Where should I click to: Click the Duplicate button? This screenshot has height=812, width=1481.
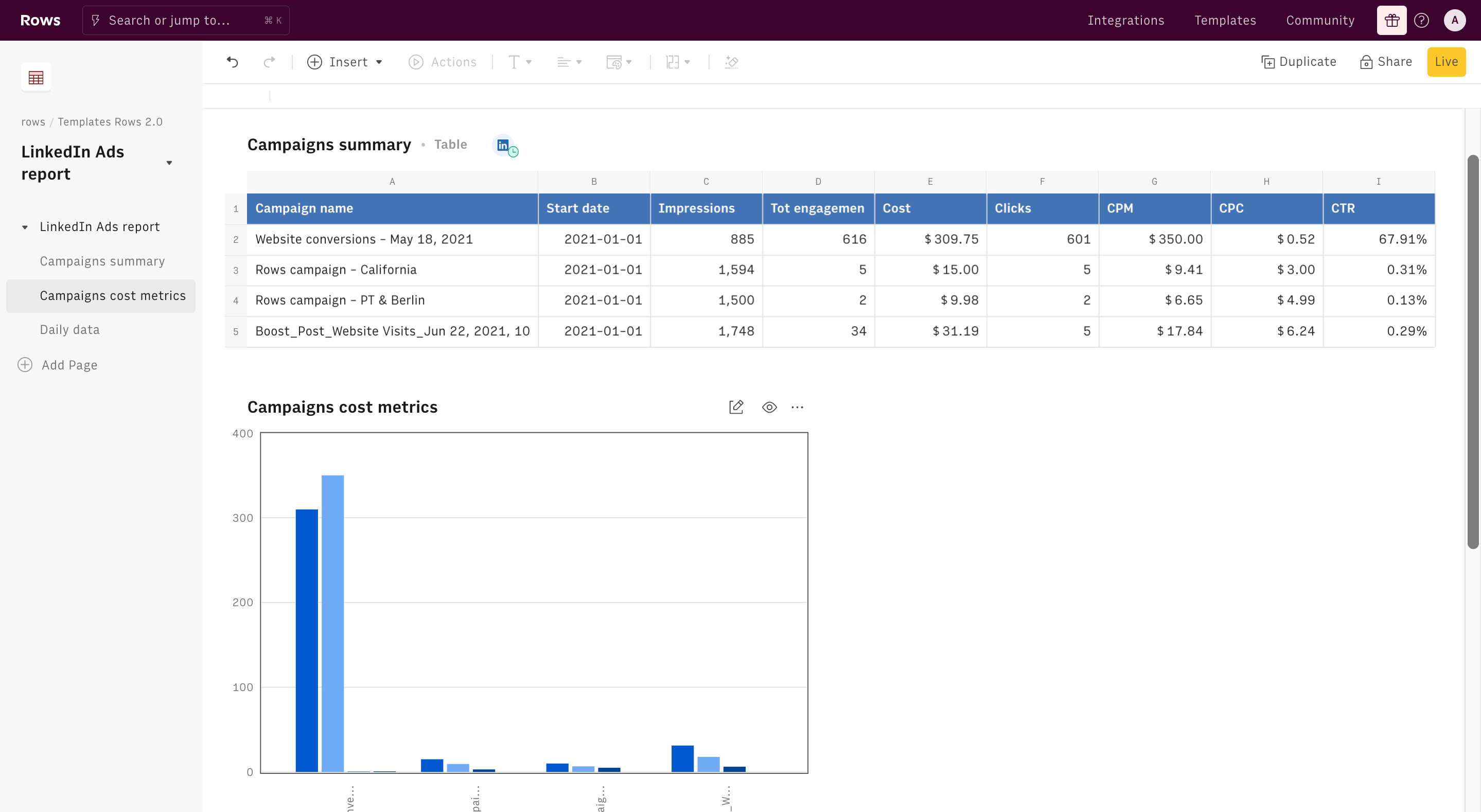click(x=1298, y=62)
